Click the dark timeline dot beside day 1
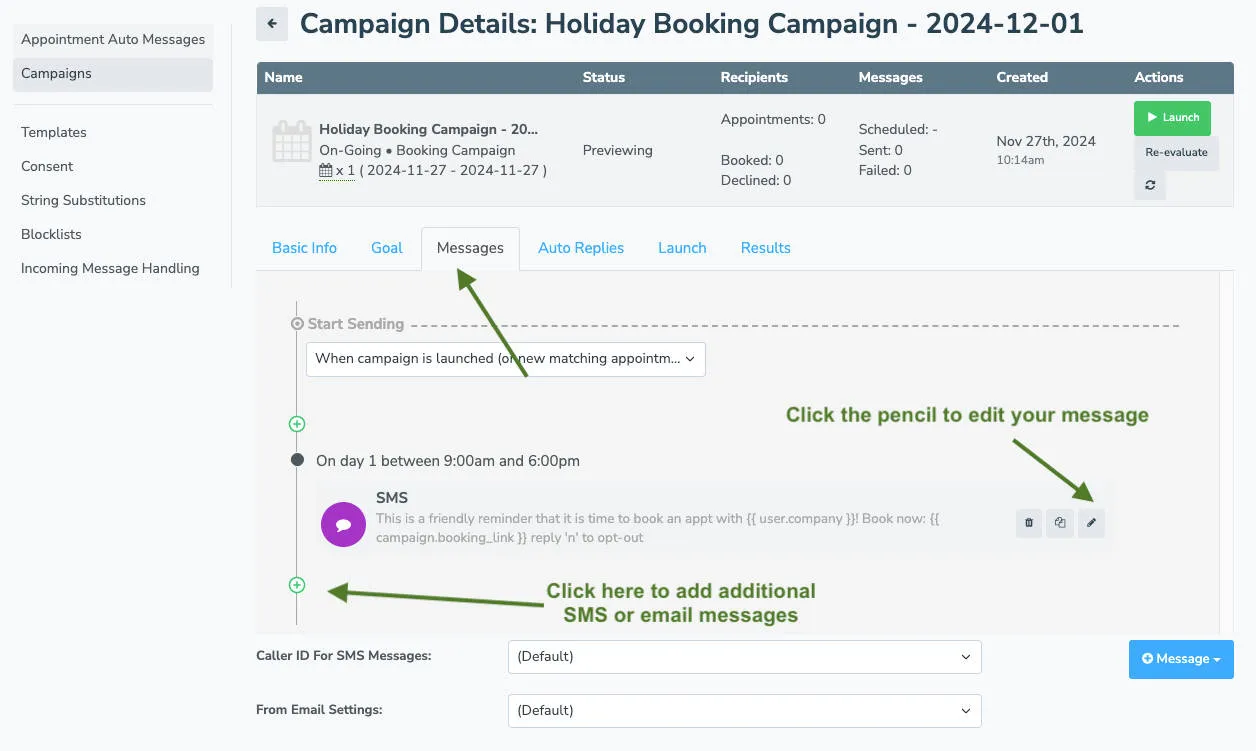 click(296, 459)
